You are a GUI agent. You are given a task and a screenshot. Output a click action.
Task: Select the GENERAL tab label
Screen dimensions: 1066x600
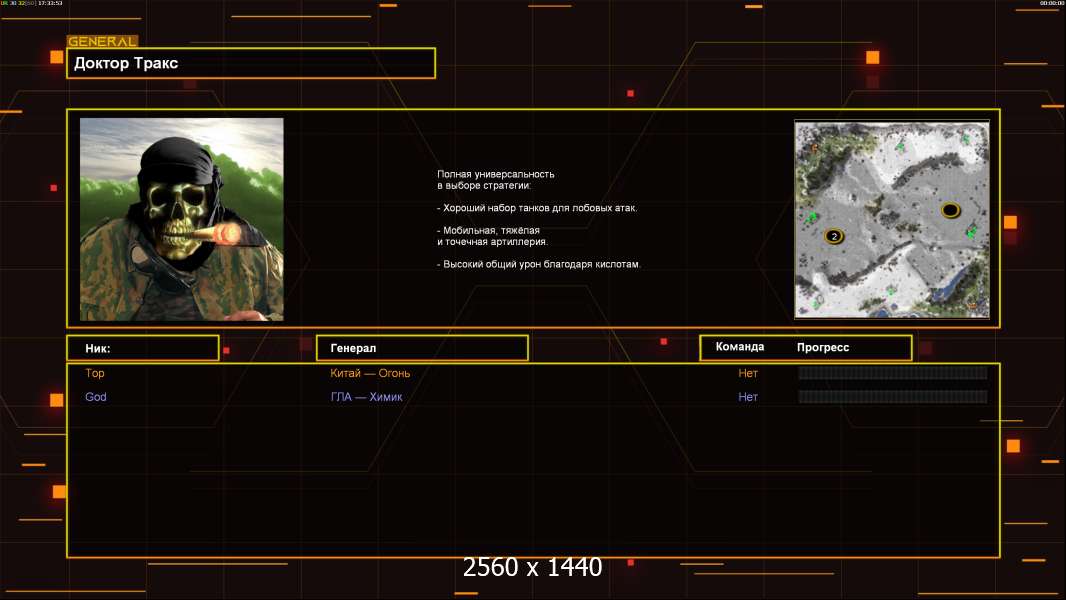pos(102,42)
